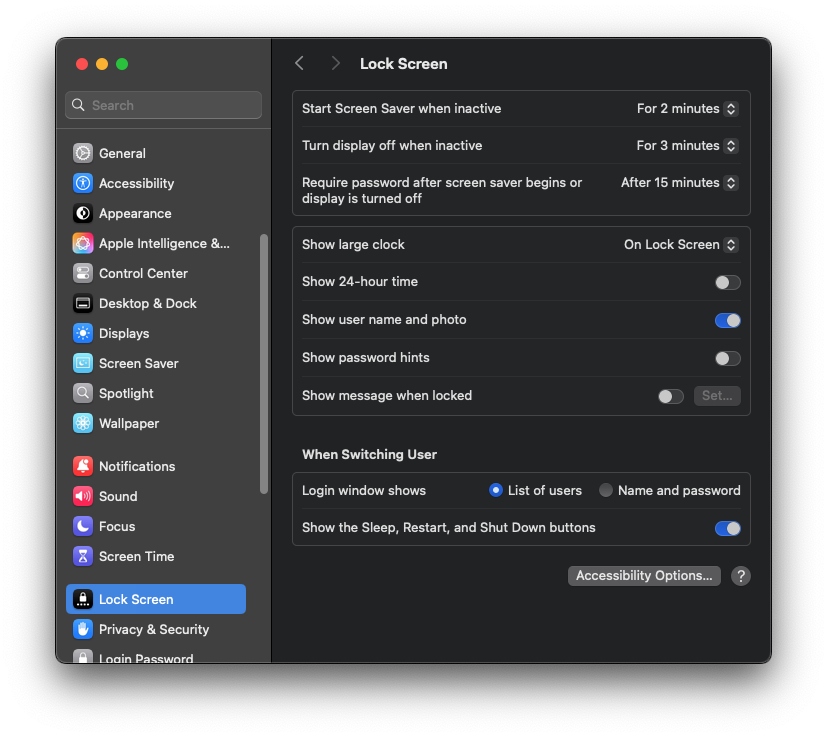Select Name and password radio button
Image resolution: width=827 pixels, height=737 pixels.
pyautogui.click(x=605, y=491)
